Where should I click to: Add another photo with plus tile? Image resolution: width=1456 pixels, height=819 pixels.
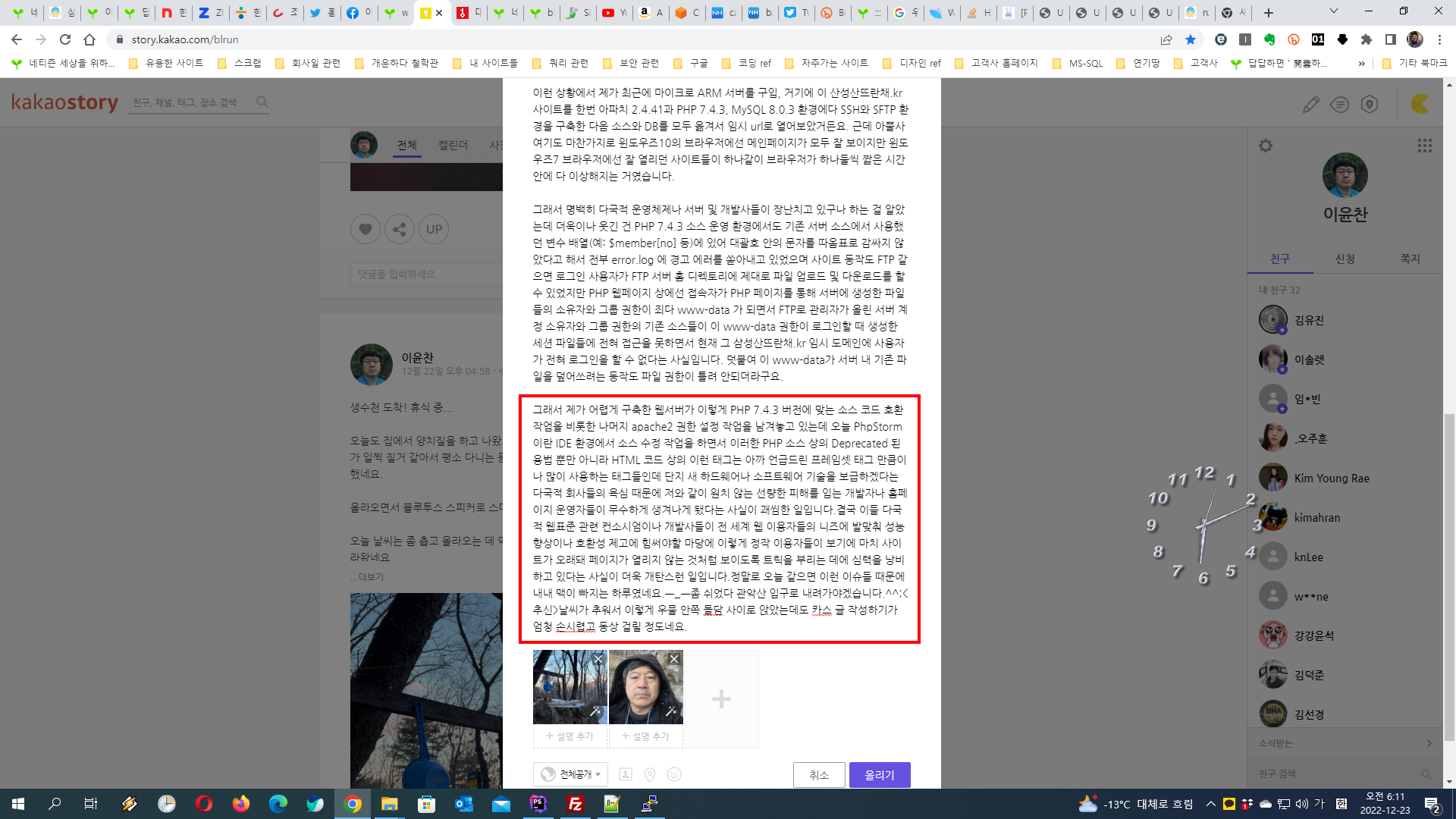click(x=721, y=698)
